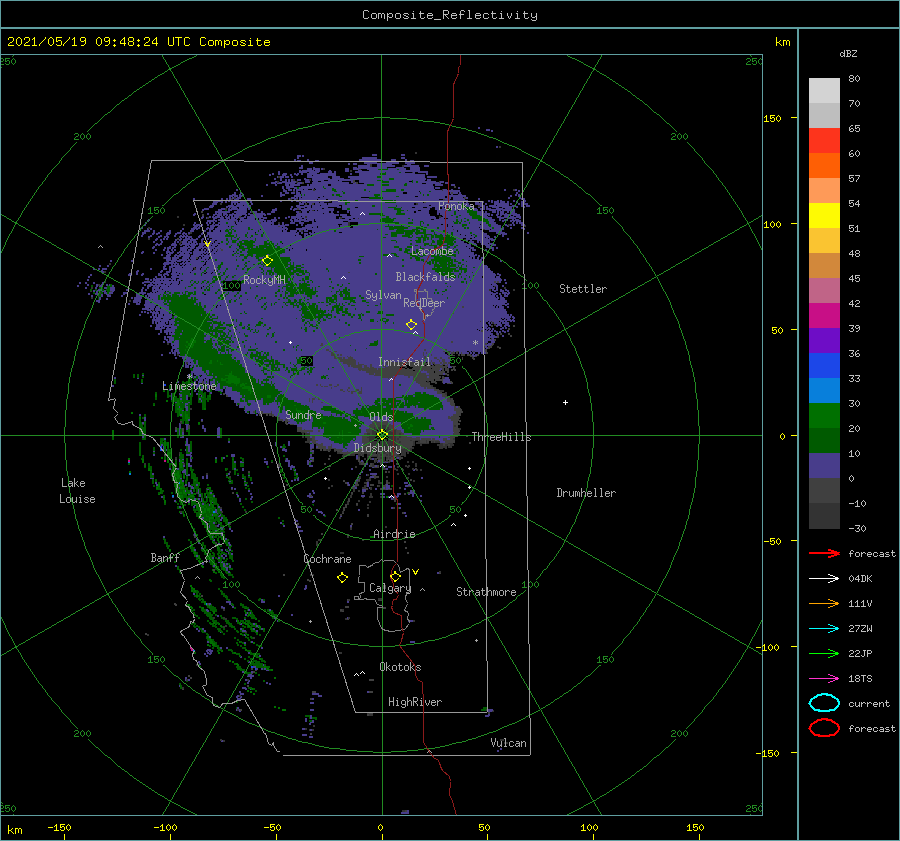Click the RockyMH town label
The width and height of the screenshot is (900, 841).
pos(264,280)
